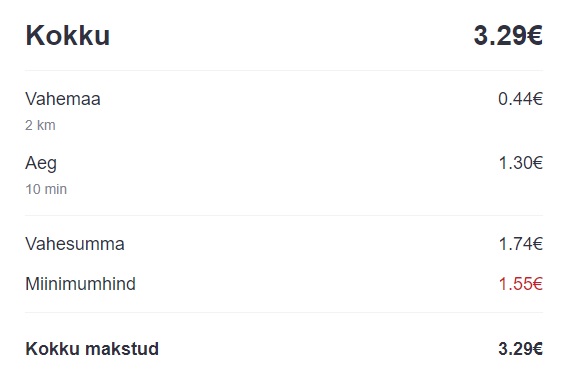
Task: Click the Kokku heading
Action: point(67,35)
